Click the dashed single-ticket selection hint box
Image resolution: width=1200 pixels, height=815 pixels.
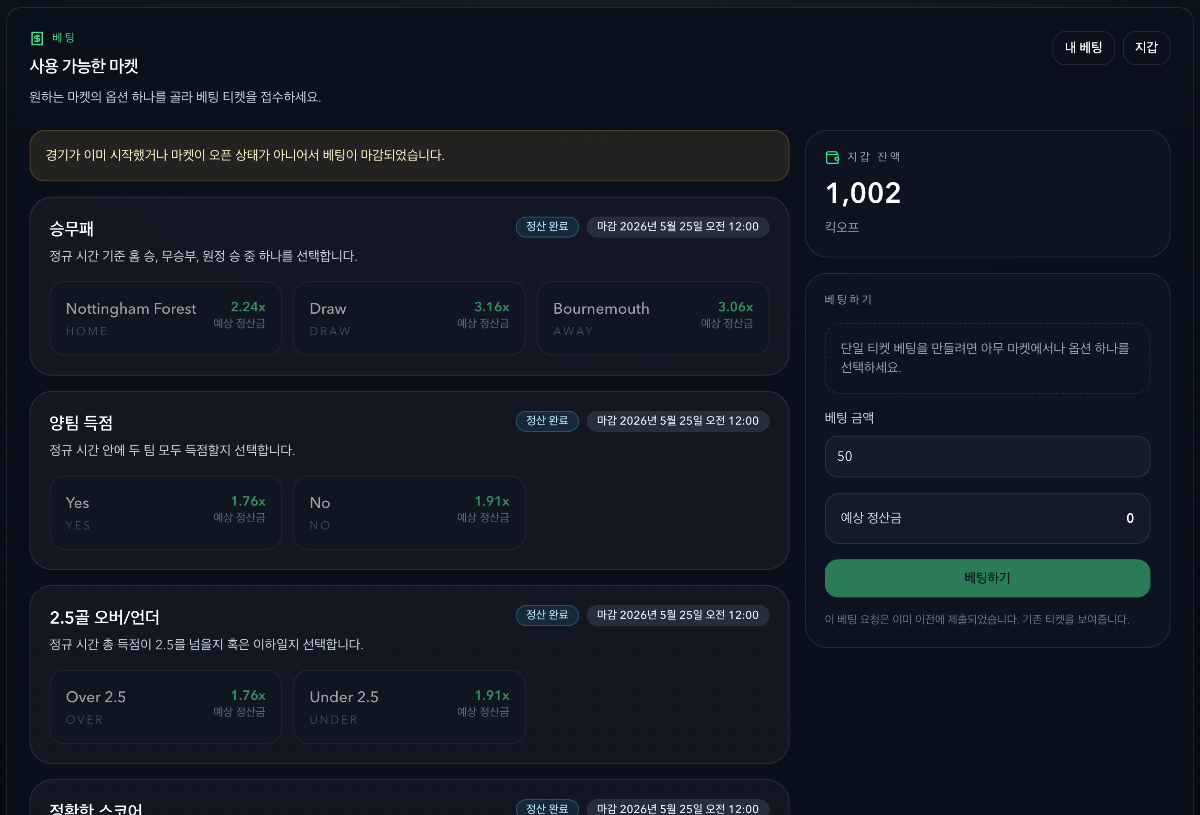tap(987, 358)
